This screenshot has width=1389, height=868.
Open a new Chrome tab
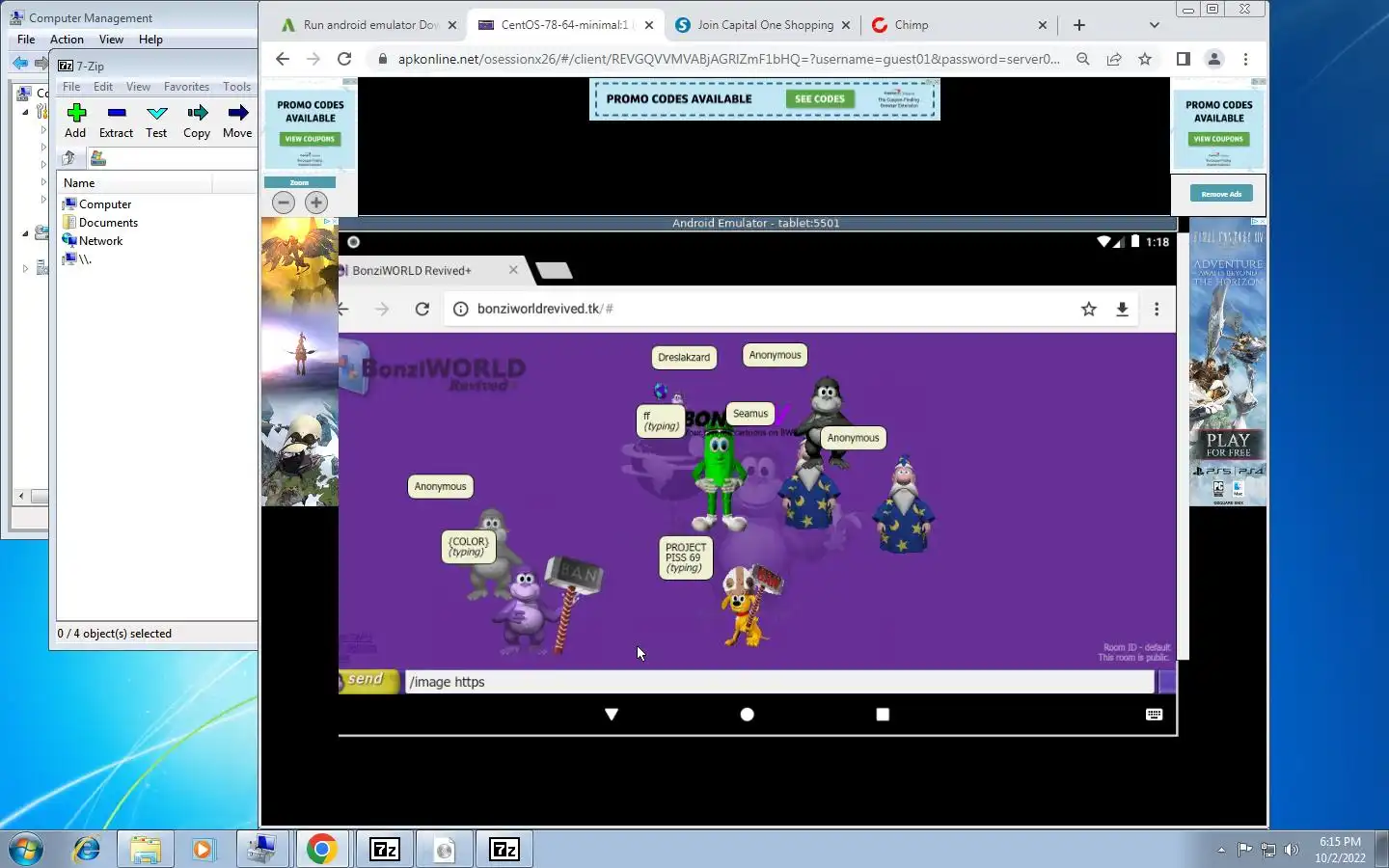click(x=1078, y=25)
